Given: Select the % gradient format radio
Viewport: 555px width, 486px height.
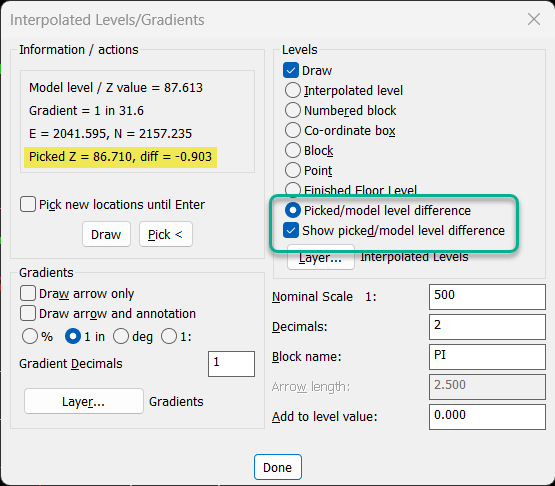Looking at the screenshot, I should click(x=30, y=336).
